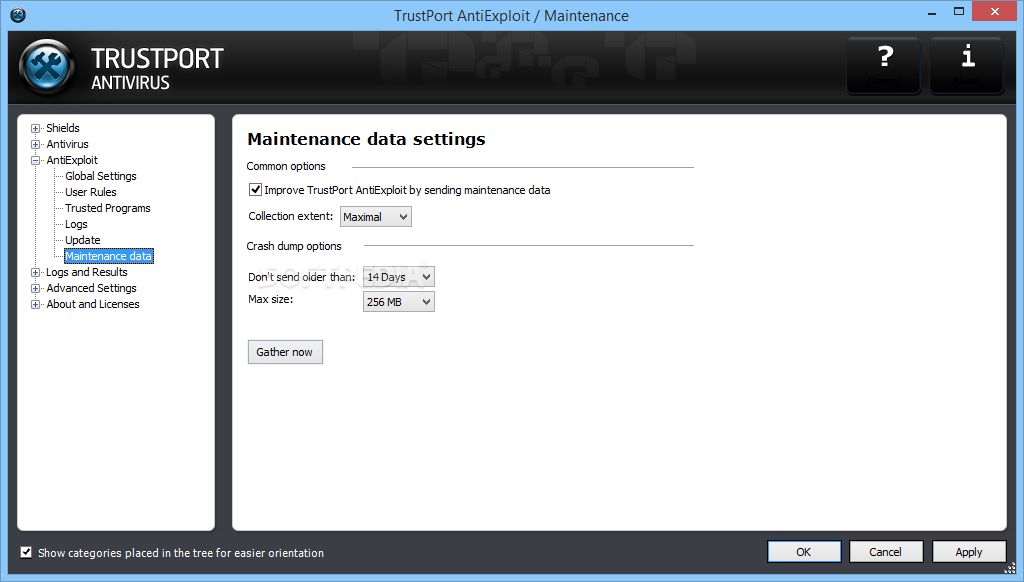Close the TrustPort AntiExploit window
Screen dimensions: 1024x582
pyautogui.click(x=994, y=12)
